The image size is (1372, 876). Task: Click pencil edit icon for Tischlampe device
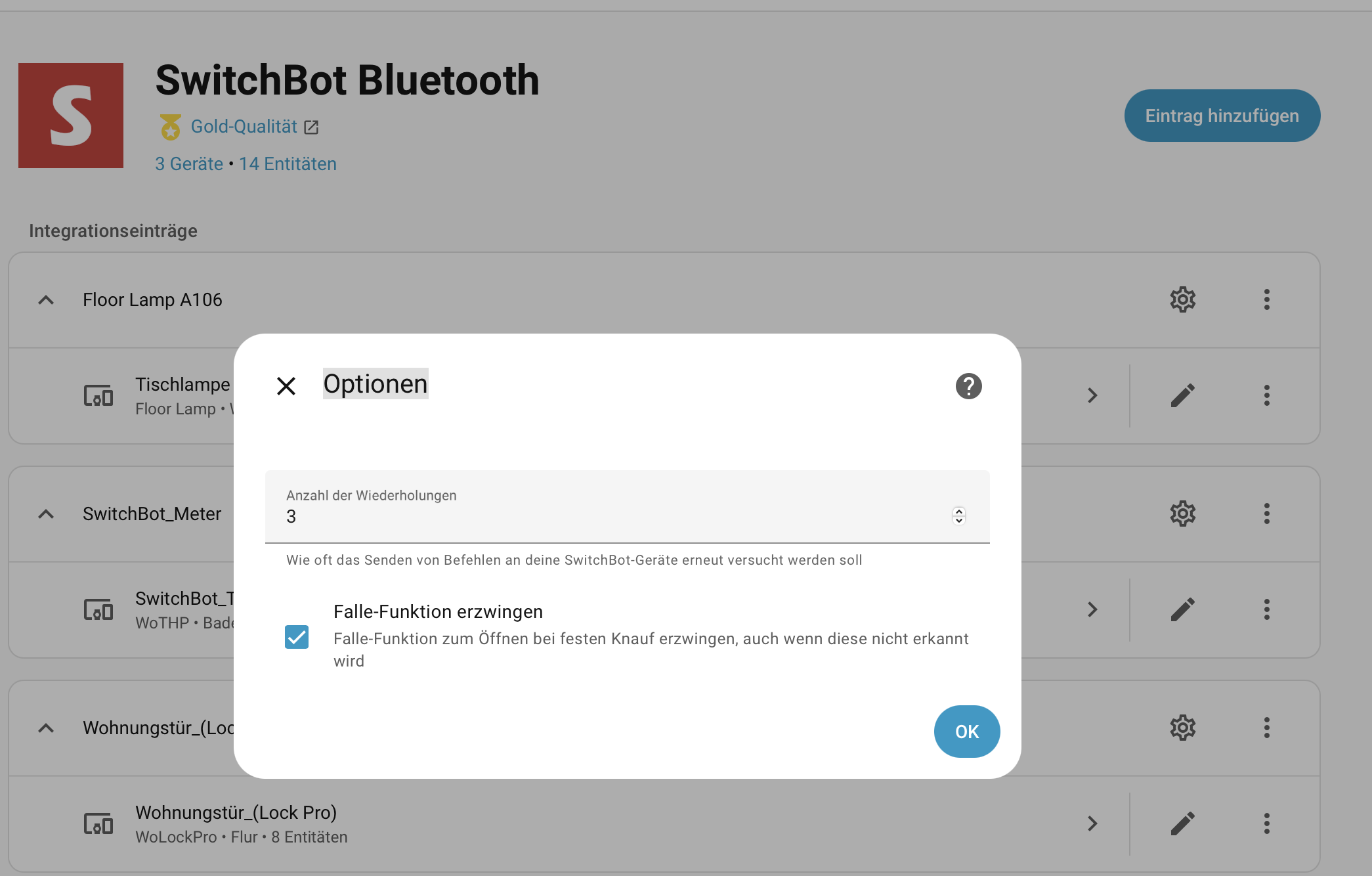point(1182,395)
